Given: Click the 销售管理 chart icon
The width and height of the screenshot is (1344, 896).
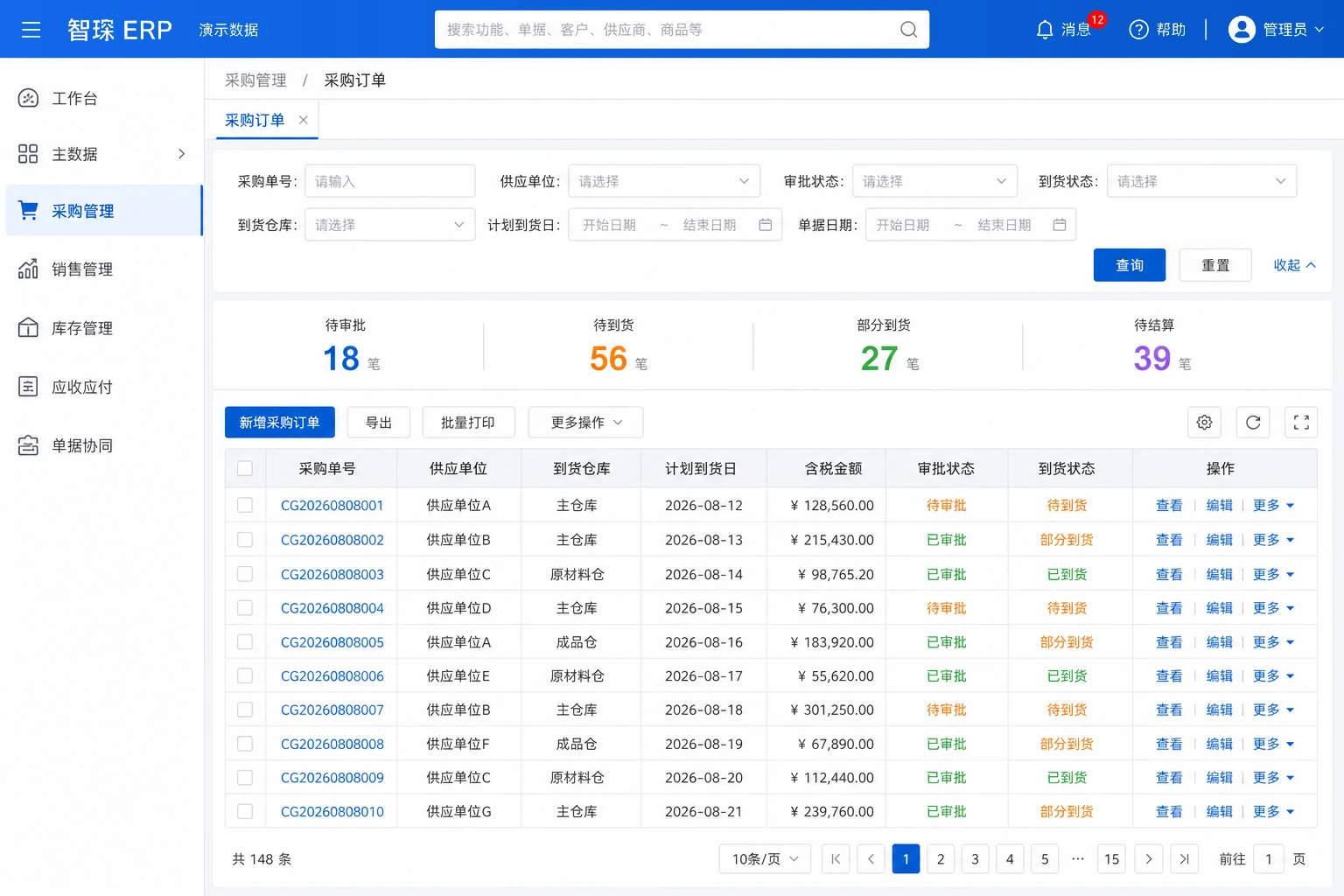Looking at the screenshot, I should coord(28,269).
